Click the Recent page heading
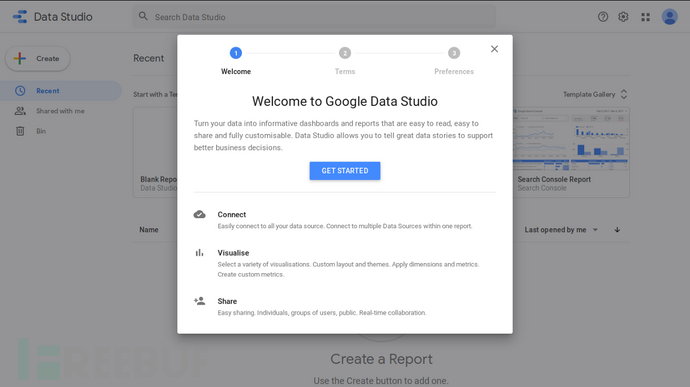This screenshot has width=690, height=387. pyautogui.click(x=149, y=58)
